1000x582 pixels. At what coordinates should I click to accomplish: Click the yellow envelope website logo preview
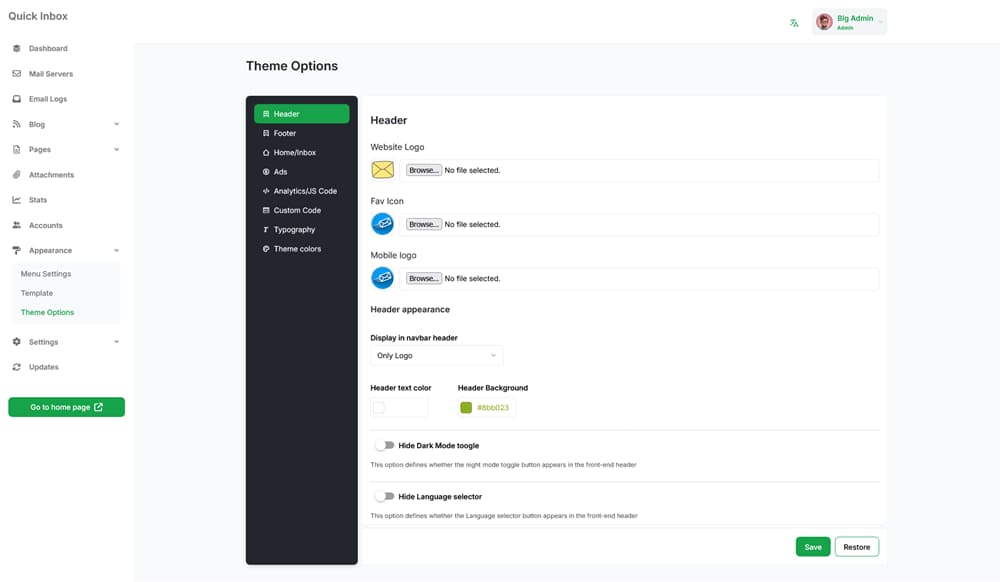point(383,170)
